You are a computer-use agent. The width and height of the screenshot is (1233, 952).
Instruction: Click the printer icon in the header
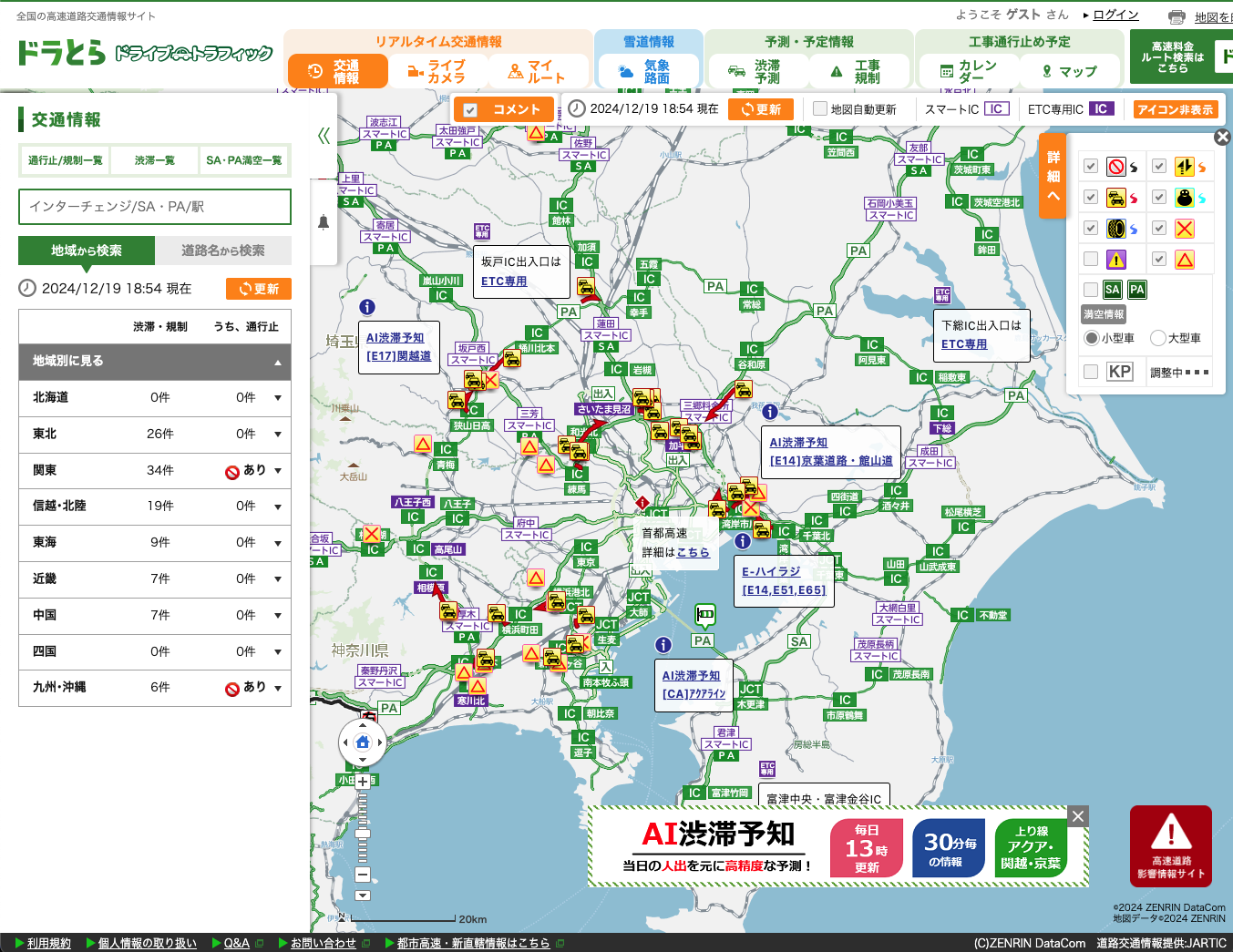1176,16
